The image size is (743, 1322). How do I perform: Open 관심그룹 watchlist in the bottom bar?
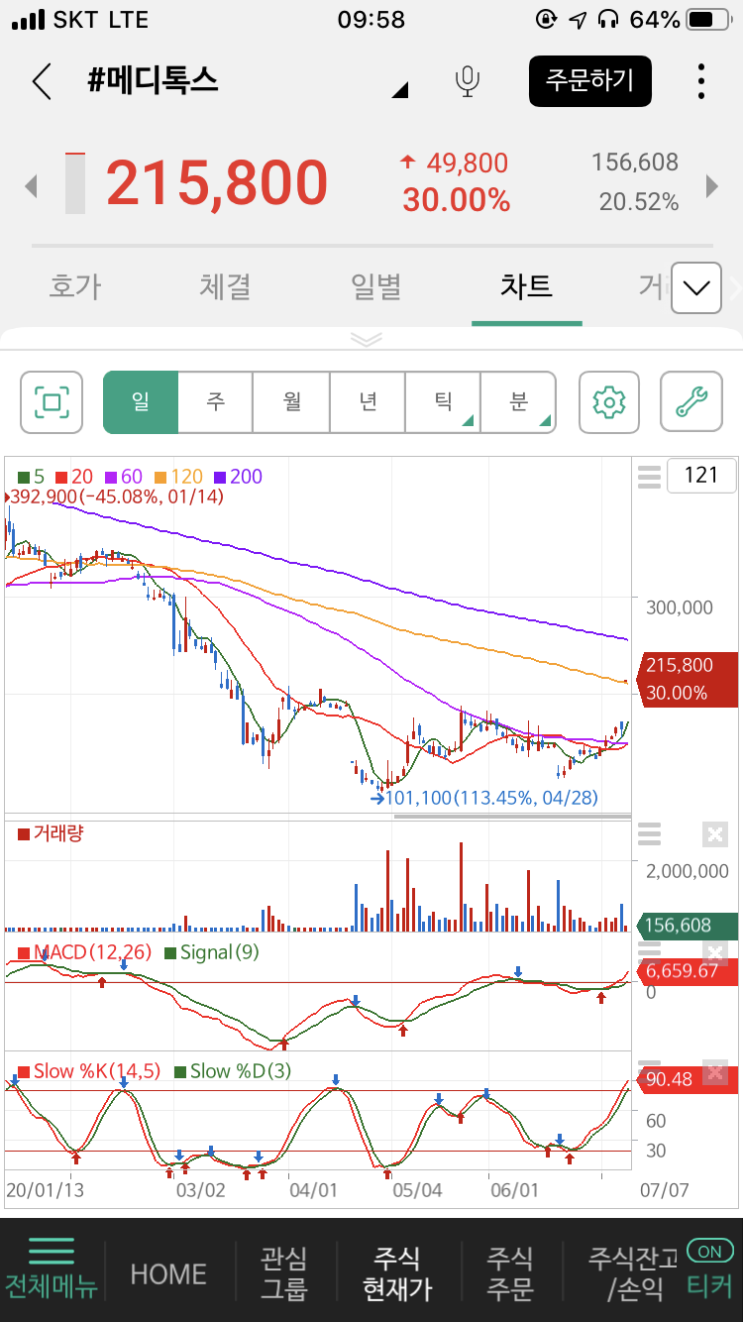point(284,1273)
